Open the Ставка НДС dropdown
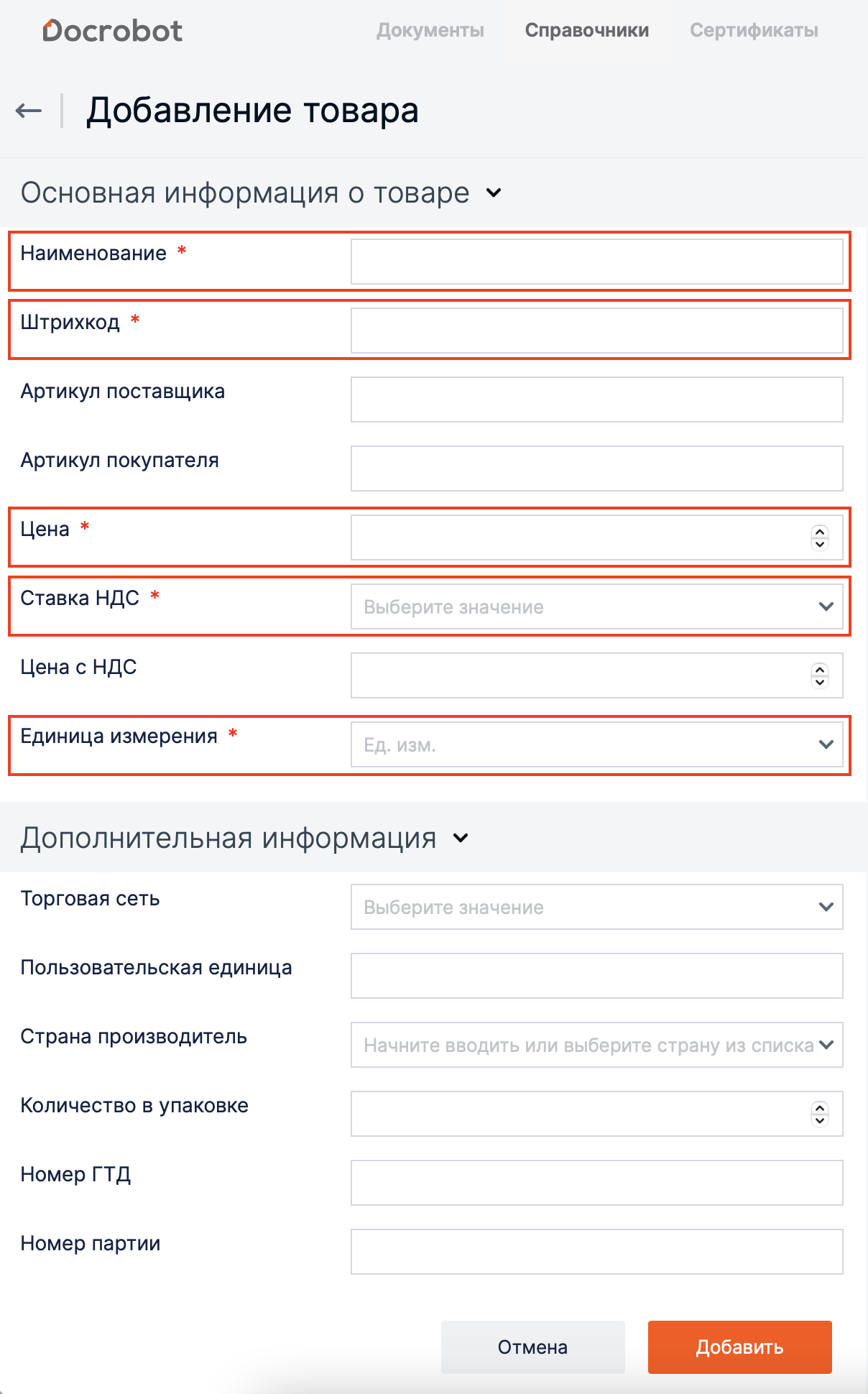 pos(596,607)
